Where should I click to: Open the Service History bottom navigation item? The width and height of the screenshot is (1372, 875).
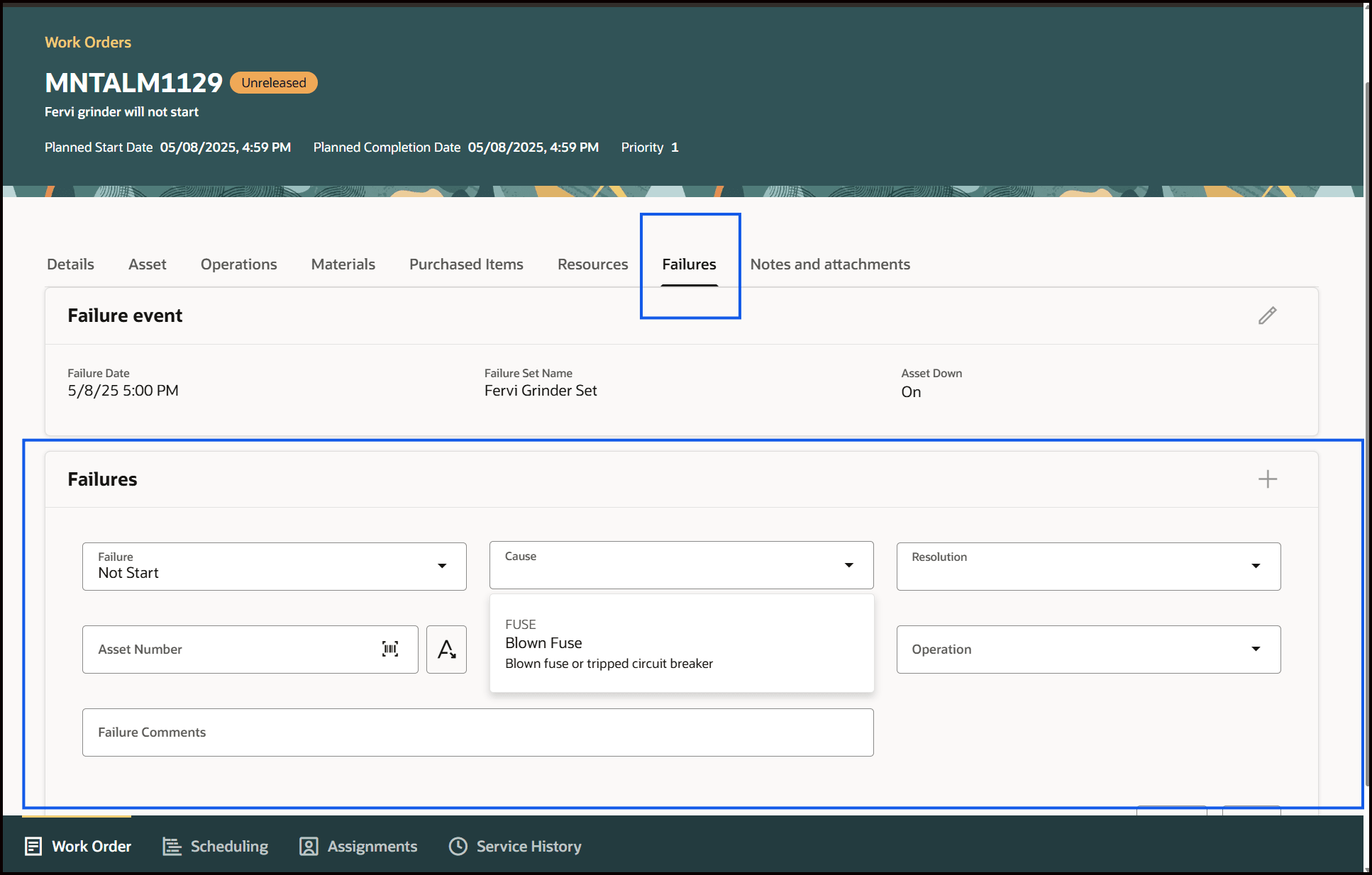point(515,846)
